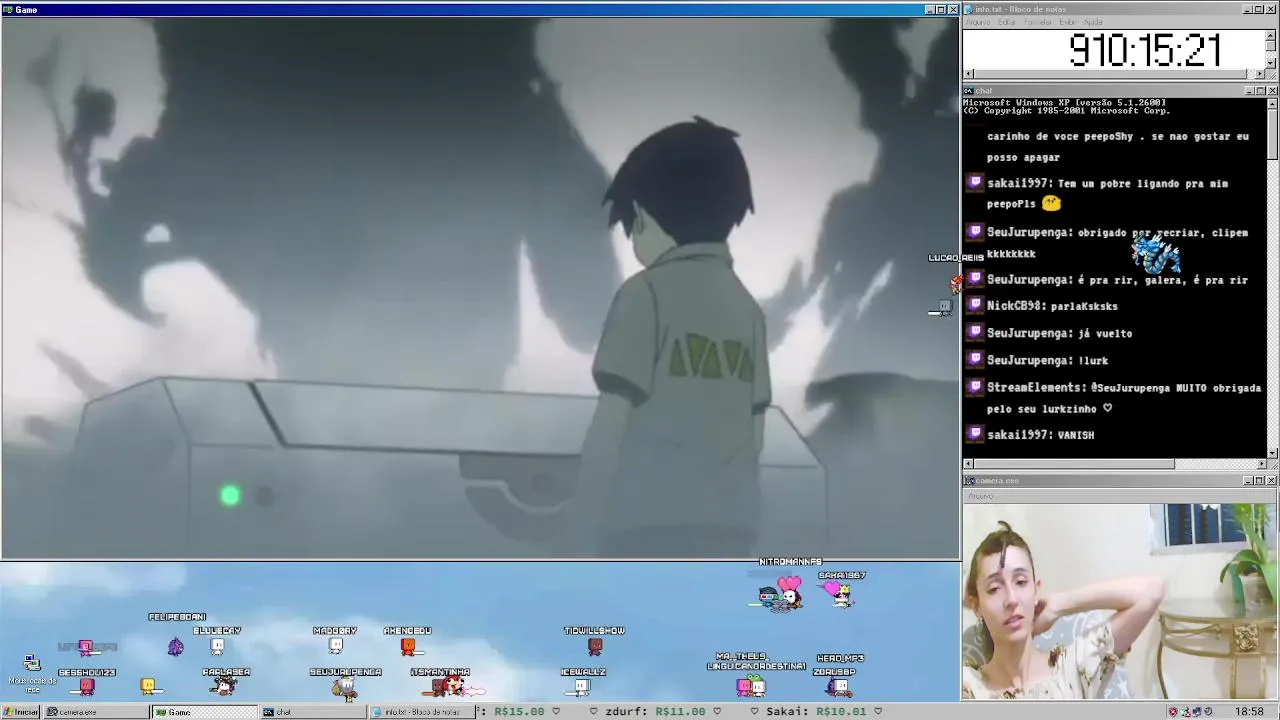Open the Iniciar start button
The height and width of the screenshot is (720, 1280).
point(21,712)
